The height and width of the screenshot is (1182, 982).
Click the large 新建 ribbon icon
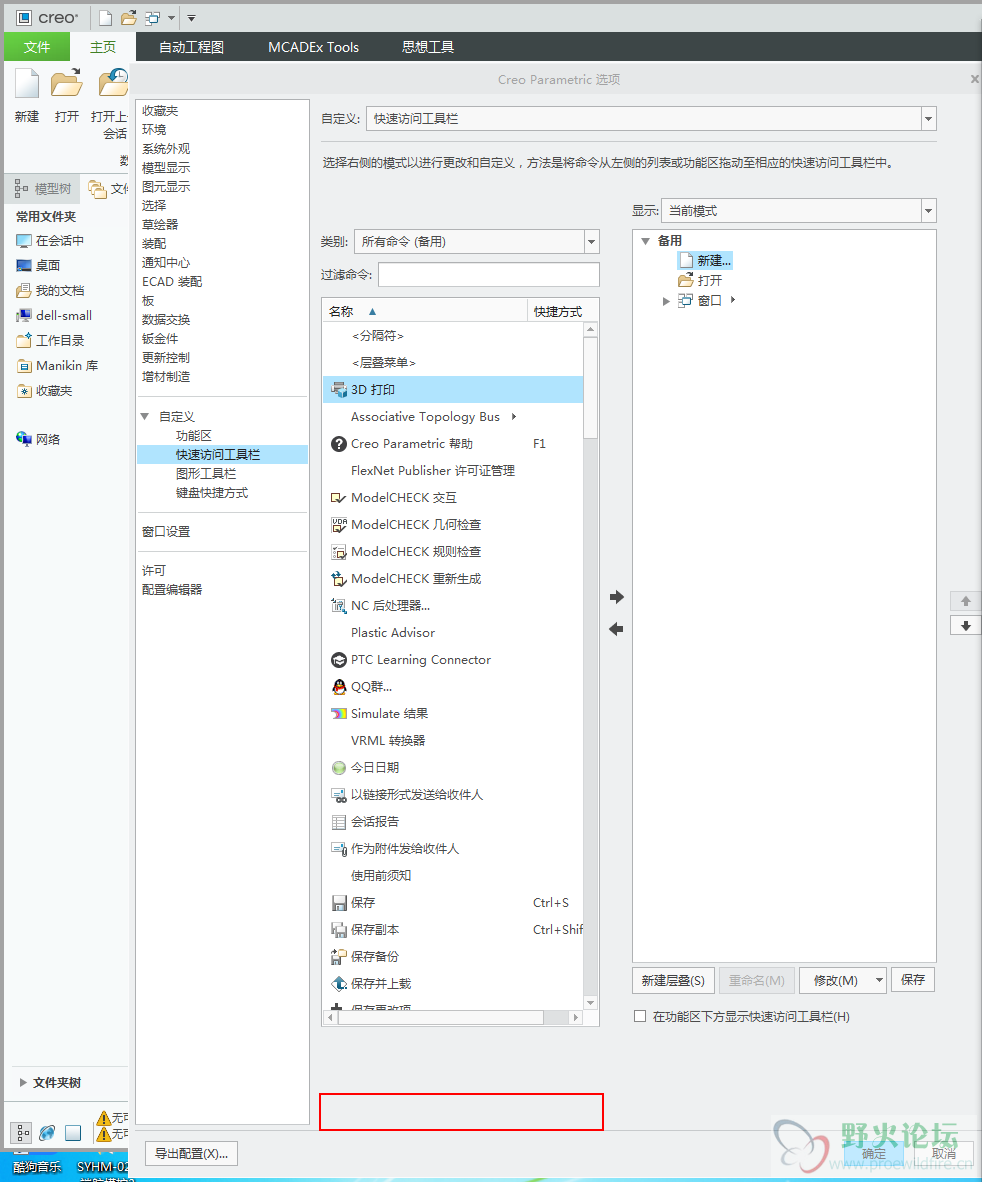[27, 83]
